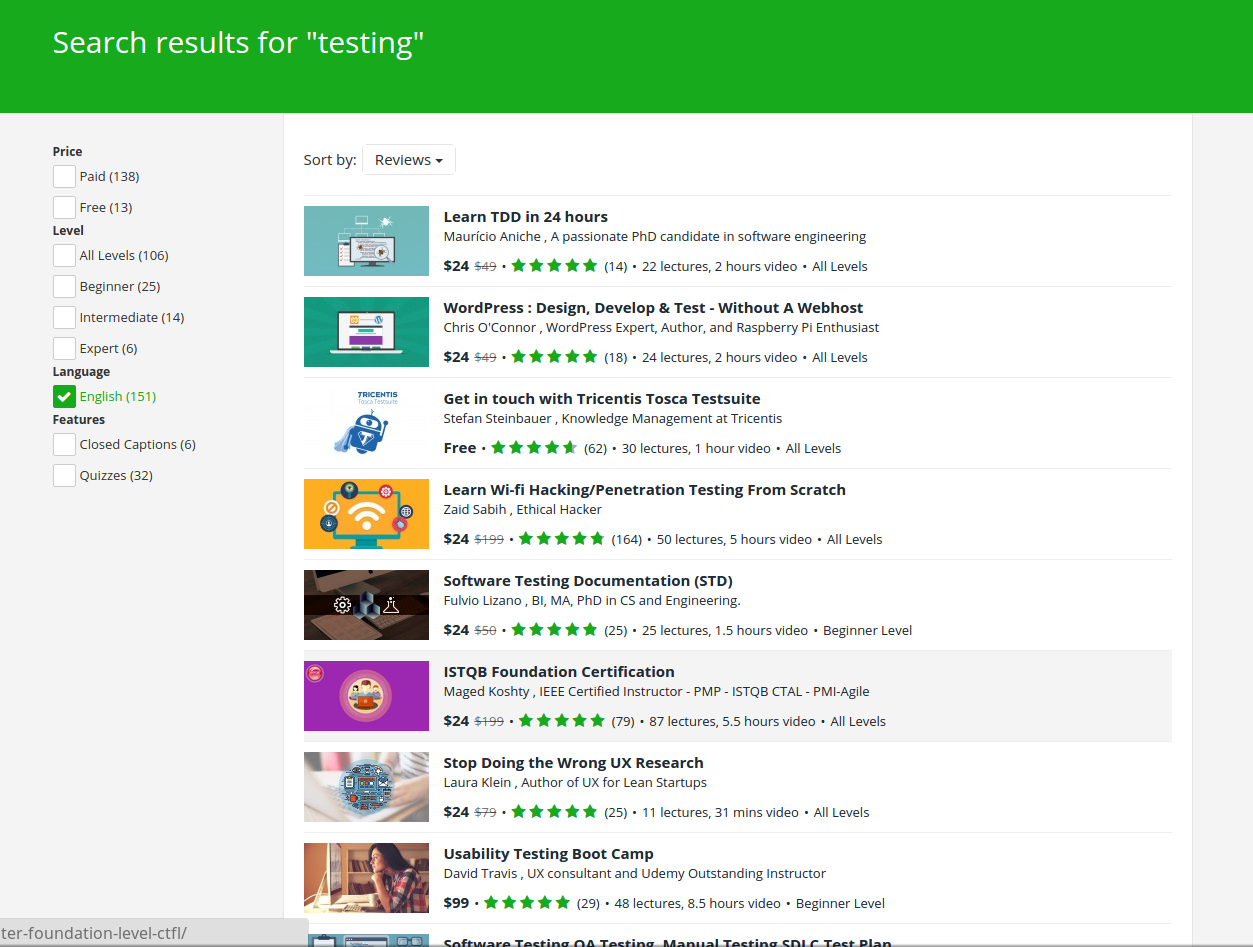Click instructor name Laura Klein
Screen dimensions: 1253x947
point(478,783)
